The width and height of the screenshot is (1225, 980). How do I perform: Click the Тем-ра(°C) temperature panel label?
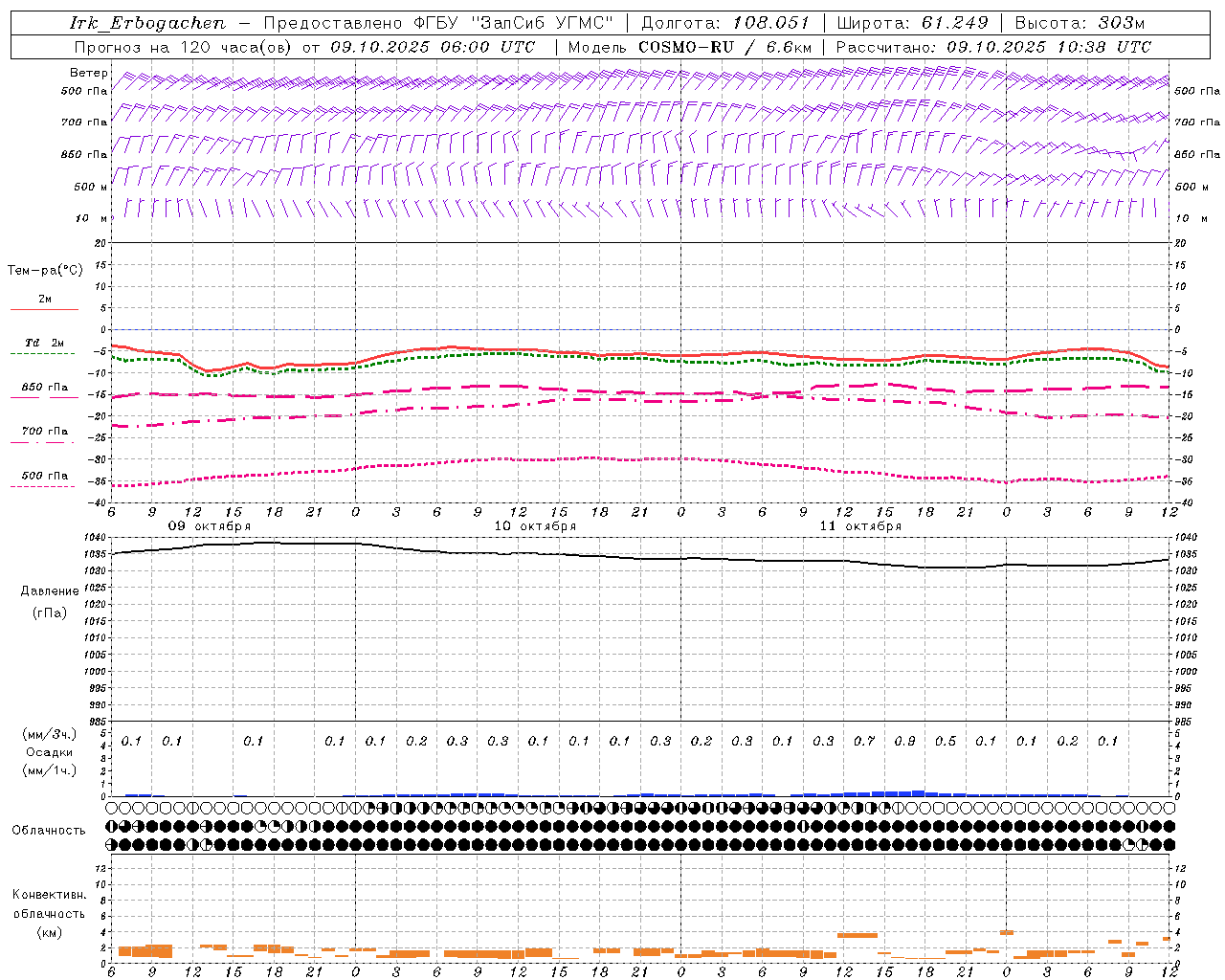pos(45,271)
